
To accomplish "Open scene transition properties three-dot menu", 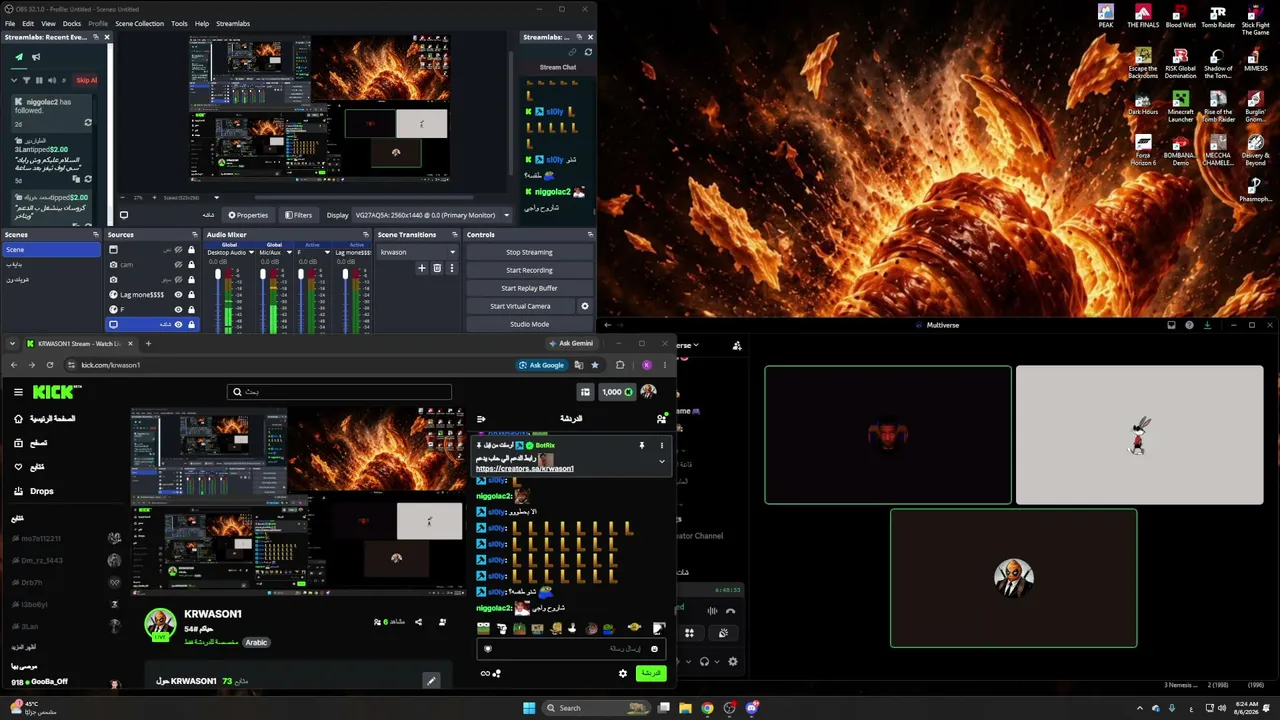I will point(452,268).
